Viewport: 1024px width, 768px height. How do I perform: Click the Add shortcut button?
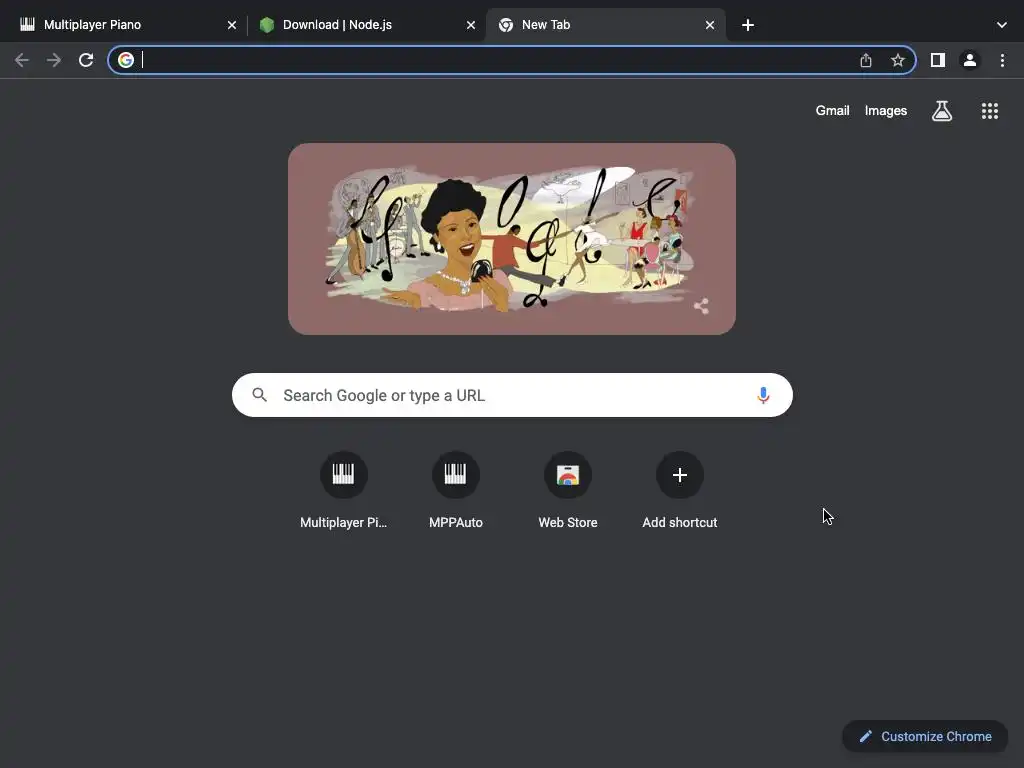tap(680, 490)
